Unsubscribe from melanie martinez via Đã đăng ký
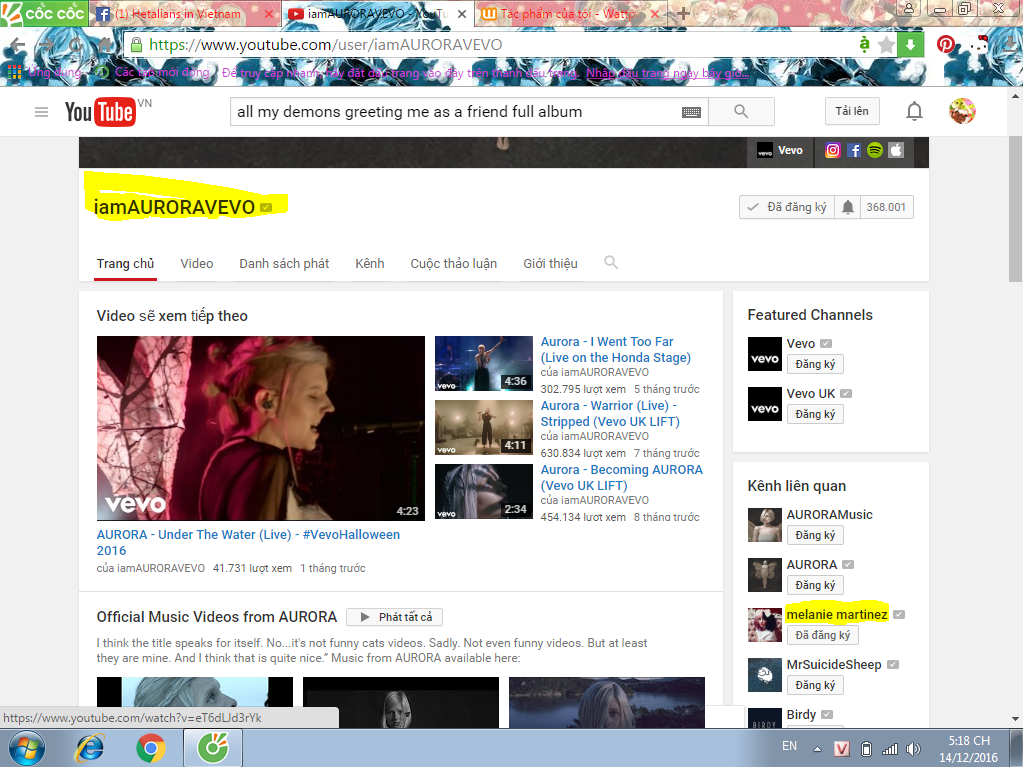This screenshot has width=1023, height=767. [x=815, y=635]
